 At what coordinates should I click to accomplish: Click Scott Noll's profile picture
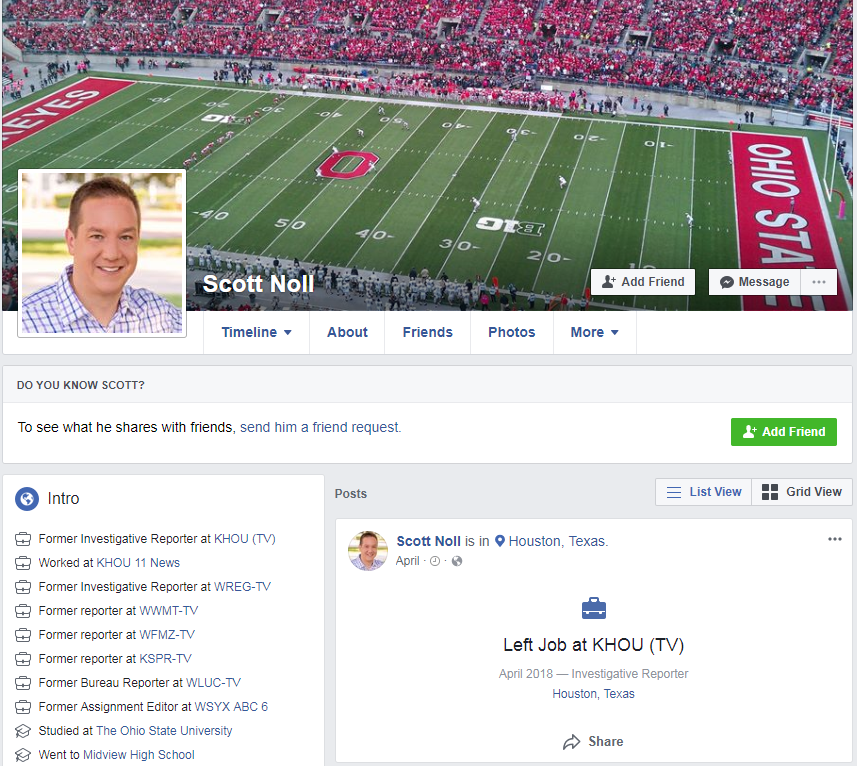101,252
